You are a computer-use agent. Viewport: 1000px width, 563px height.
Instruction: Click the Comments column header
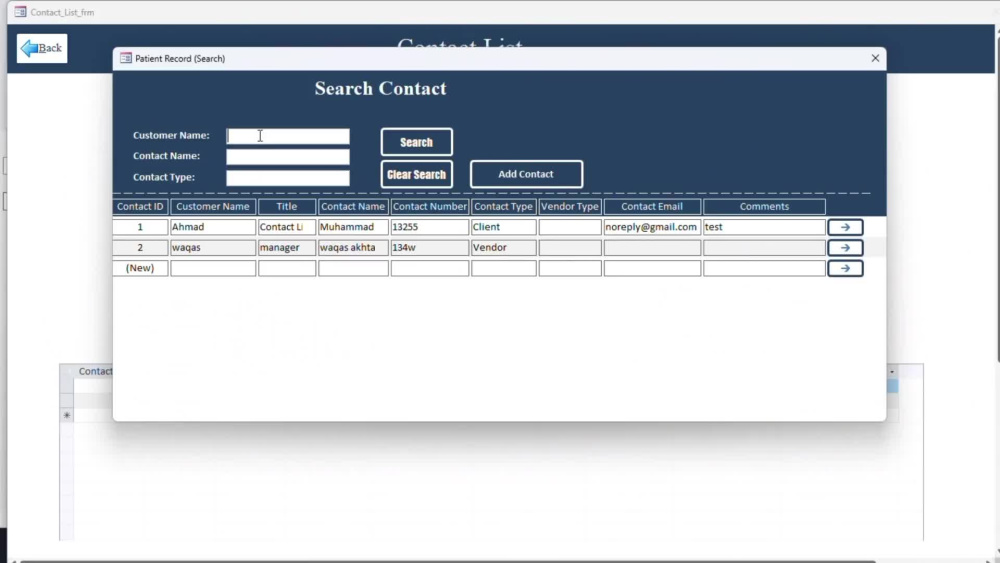765,207
